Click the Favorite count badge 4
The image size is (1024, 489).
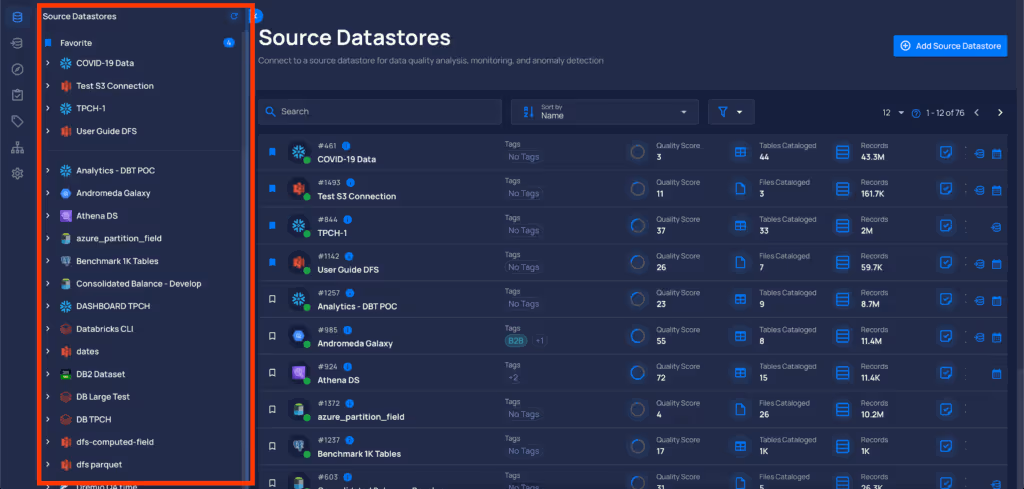pyautogui.click(x=229, y=43)
